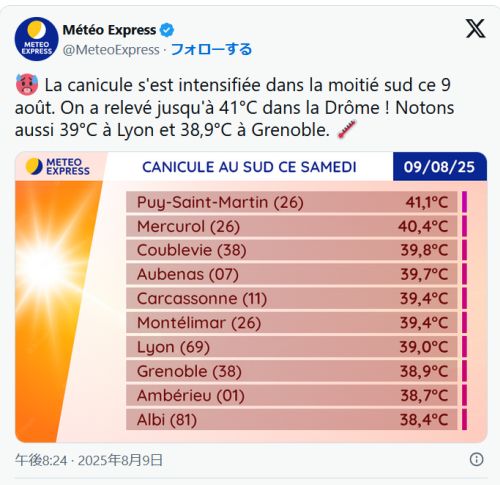Click the Puy-Saint-Martin 41,1°C row

(x=292, y=202)
